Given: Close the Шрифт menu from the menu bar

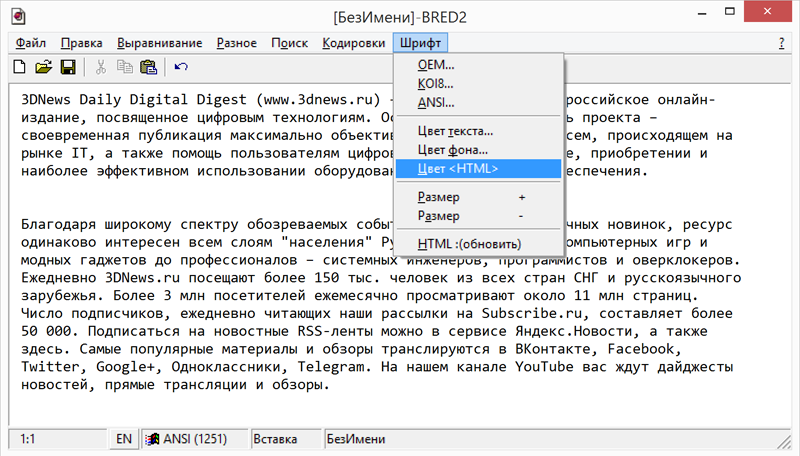Looking at the screenshot, I should click(x=420, y=43).
